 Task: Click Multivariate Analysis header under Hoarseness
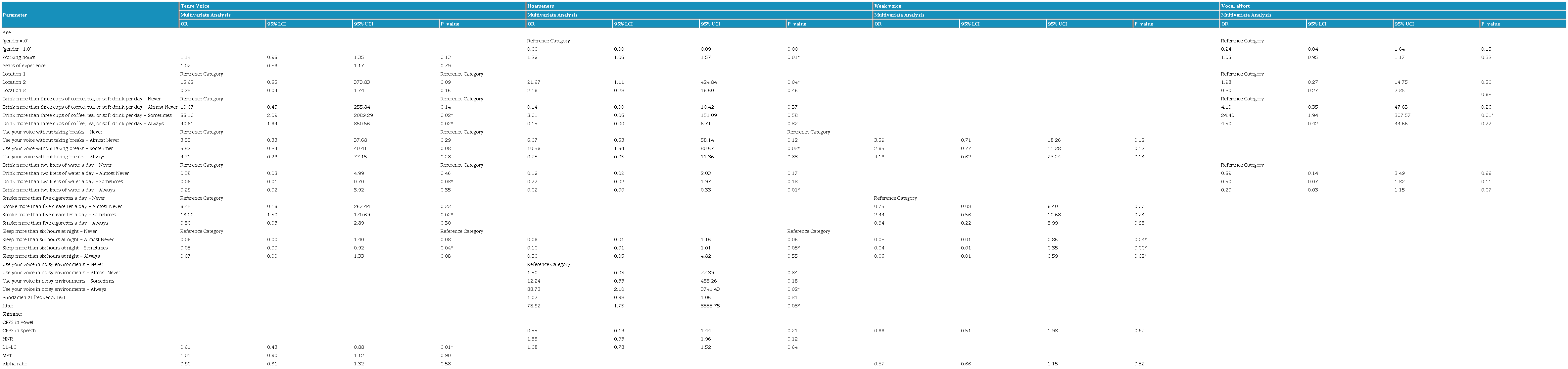(552, 15)
